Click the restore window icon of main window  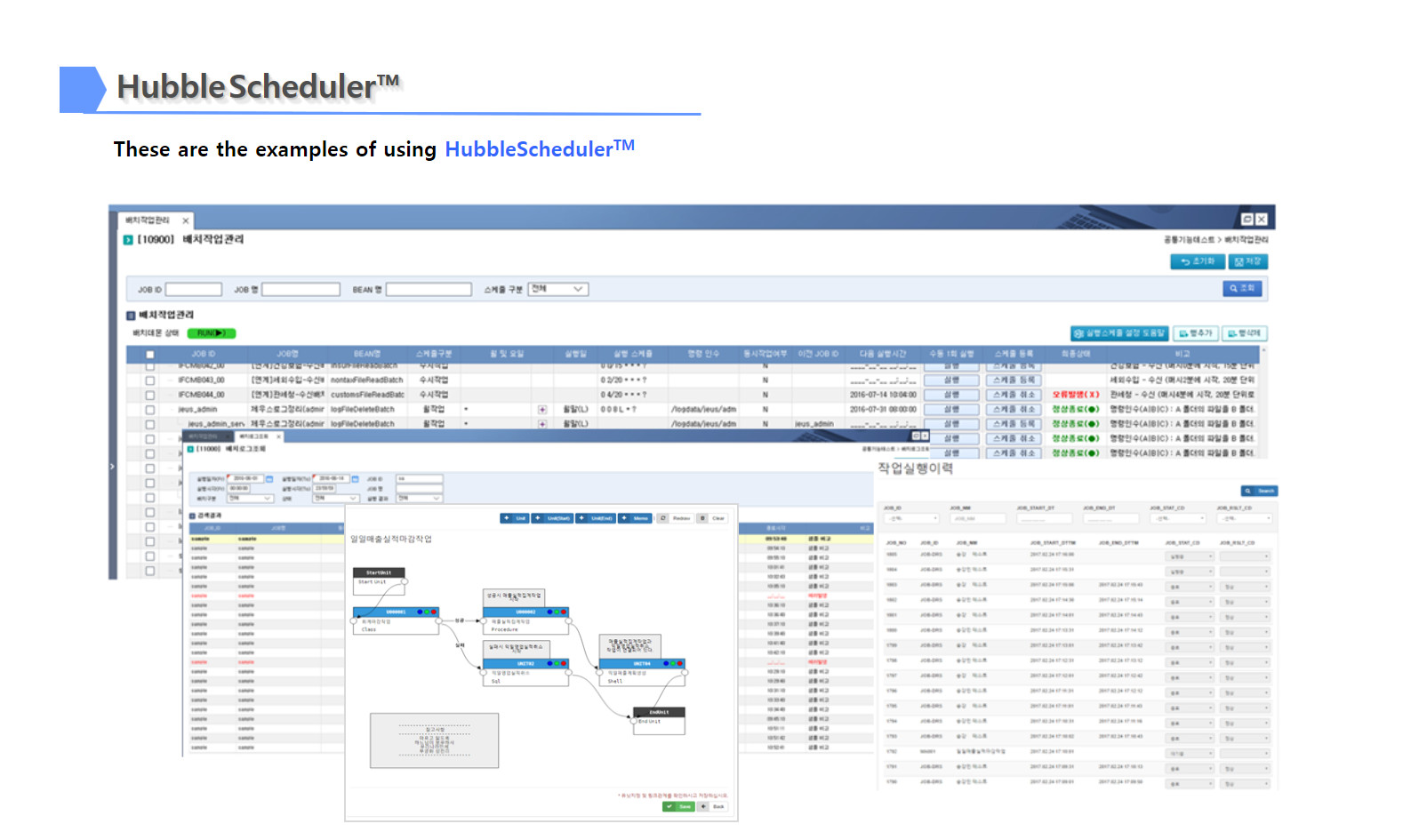coord(1247,219)
